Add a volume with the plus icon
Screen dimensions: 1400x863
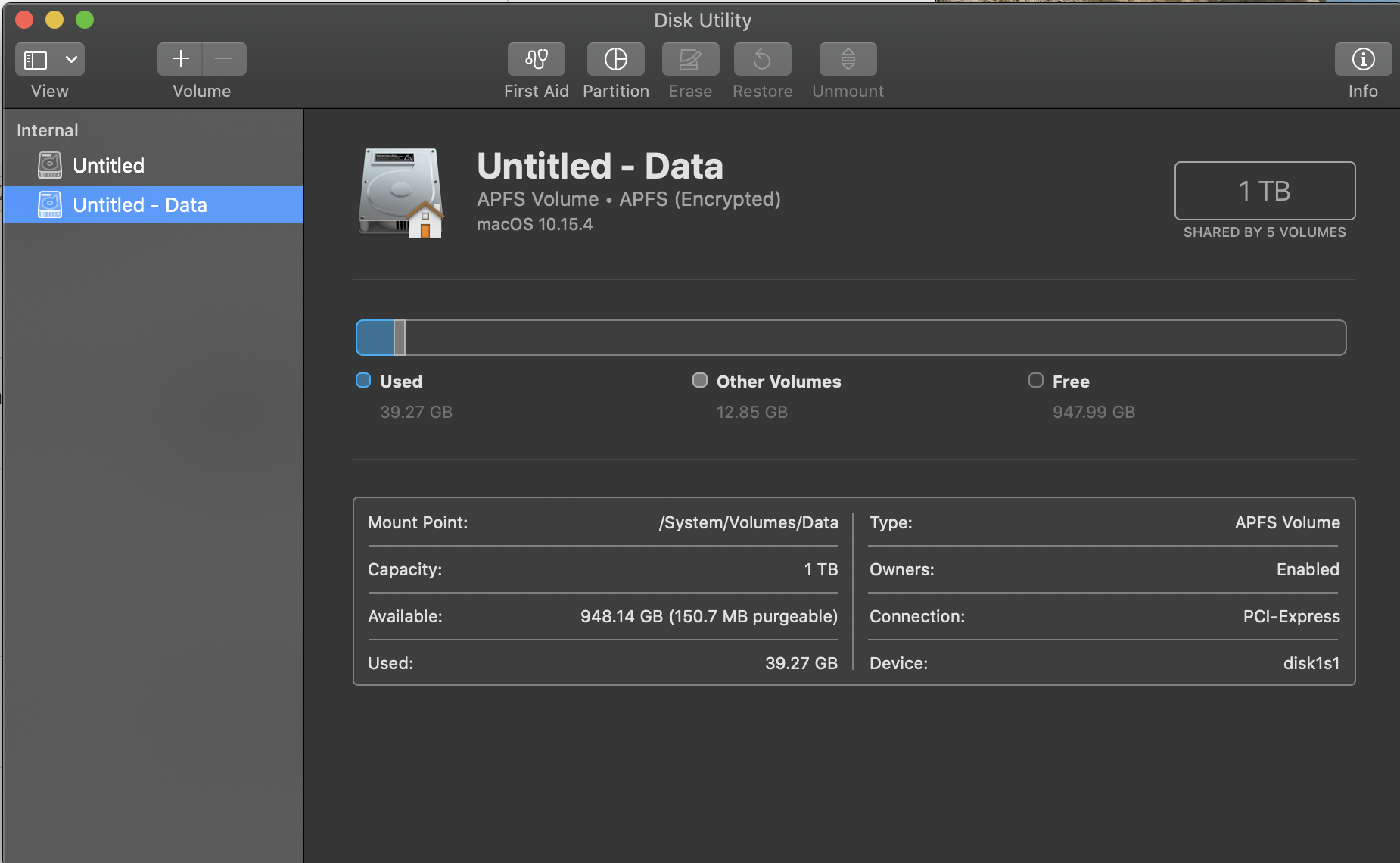click(180, 59)
